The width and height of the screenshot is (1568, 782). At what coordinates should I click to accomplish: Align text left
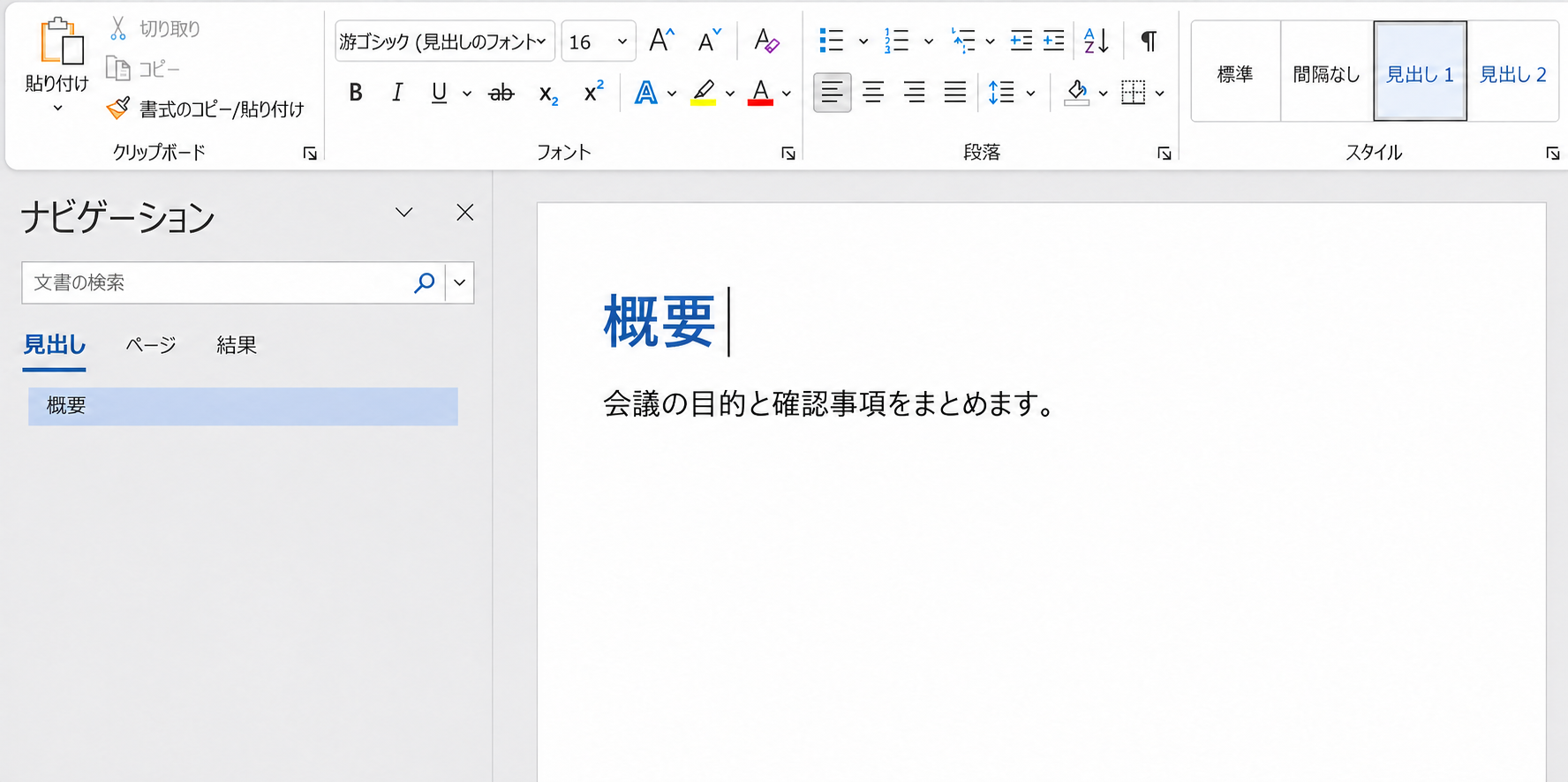[832, 92]
